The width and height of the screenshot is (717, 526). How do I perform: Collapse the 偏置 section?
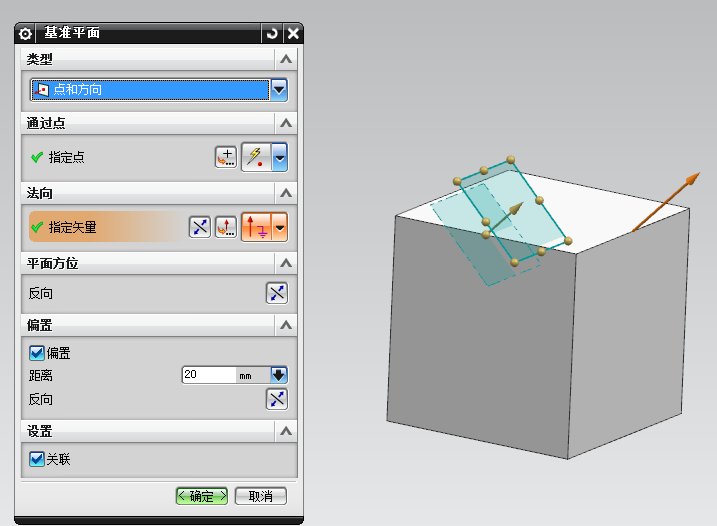286,325
